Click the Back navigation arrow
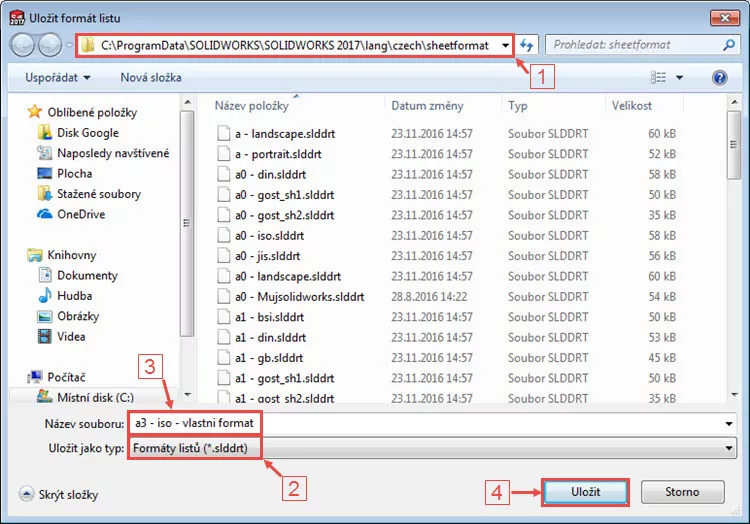Viewport: 750px width, 524px height. 22,45
